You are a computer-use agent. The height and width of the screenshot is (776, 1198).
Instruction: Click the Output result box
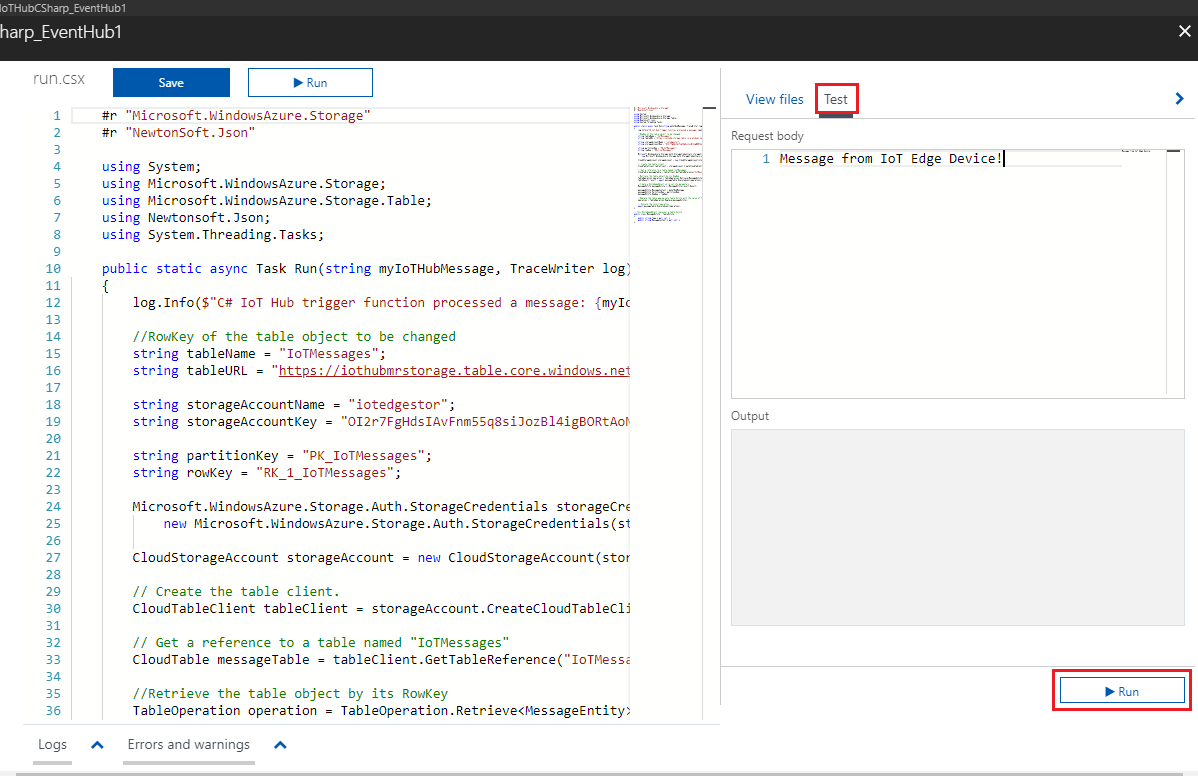957,527
